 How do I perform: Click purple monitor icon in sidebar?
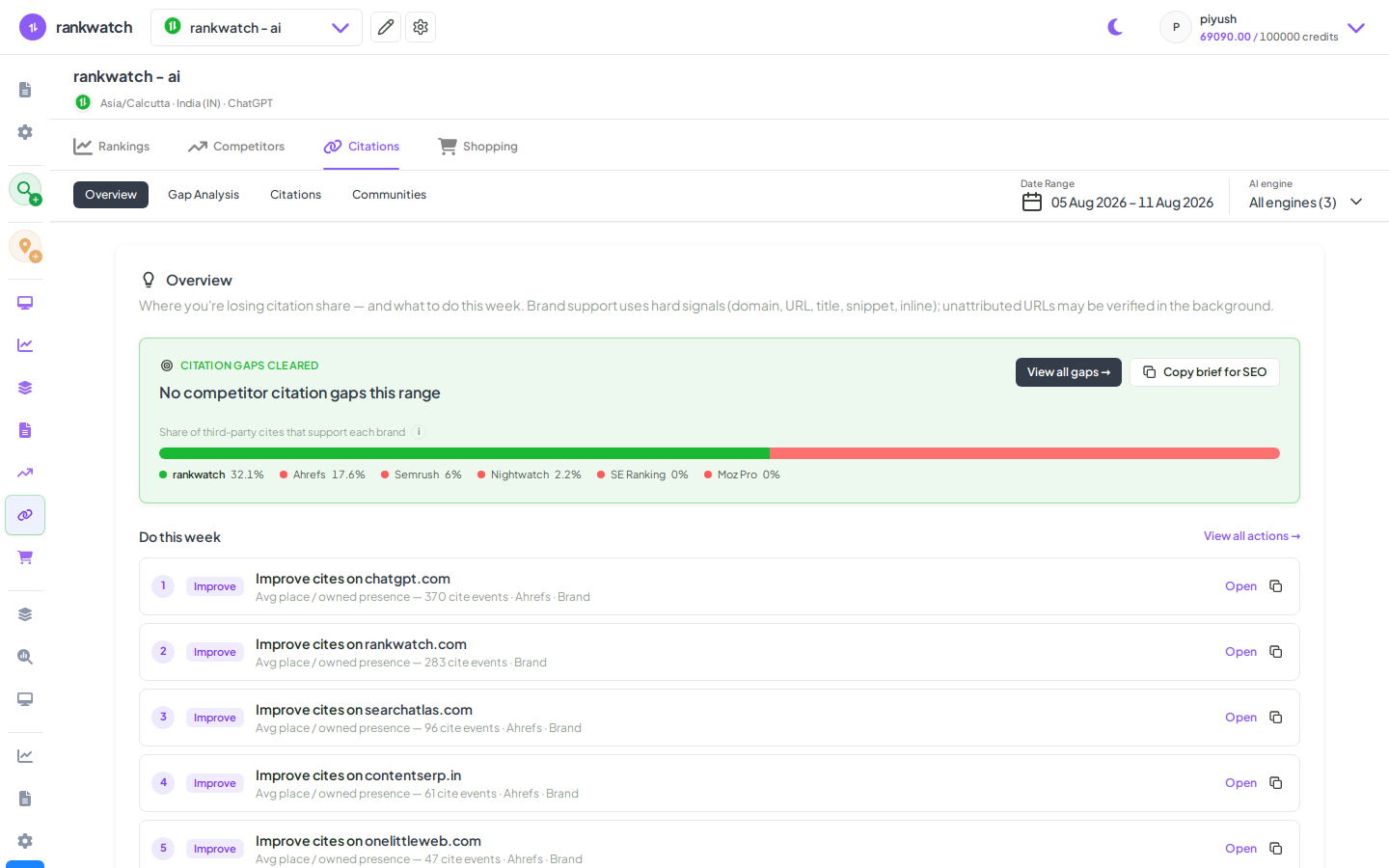(x=25, y=303)
